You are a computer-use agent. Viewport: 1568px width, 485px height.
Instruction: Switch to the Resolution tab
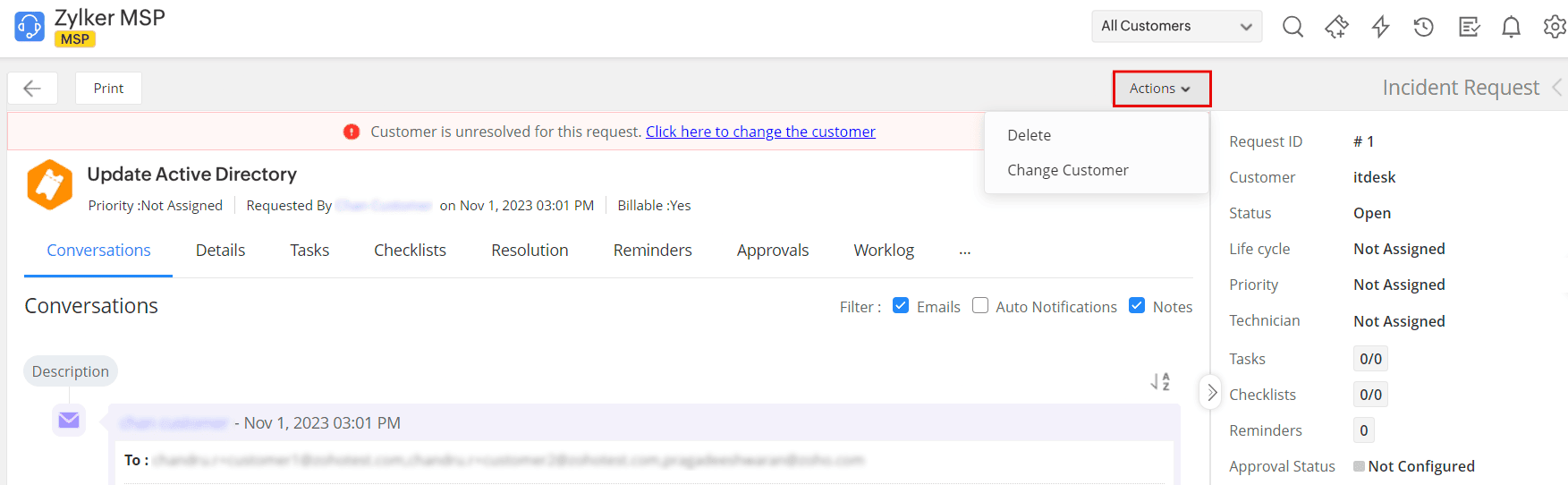point(530,251)
